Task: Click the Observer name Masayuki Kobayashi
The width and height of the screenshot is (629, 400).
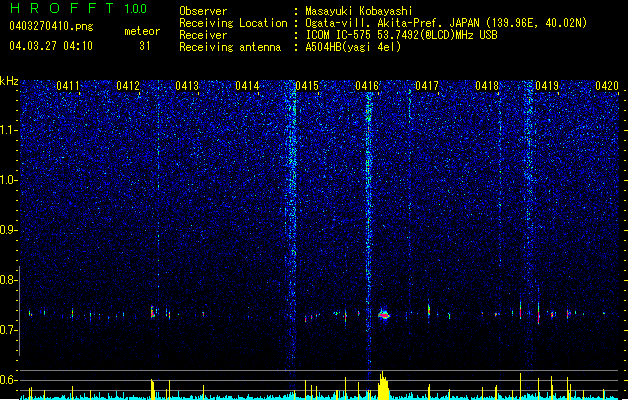Action: (x=359, y=11)
